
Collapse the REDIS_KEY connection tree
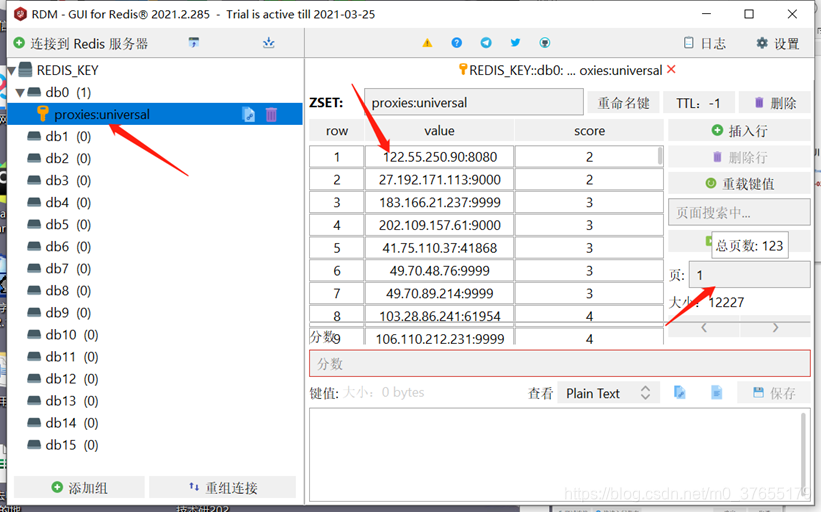[x=12, y=70]
